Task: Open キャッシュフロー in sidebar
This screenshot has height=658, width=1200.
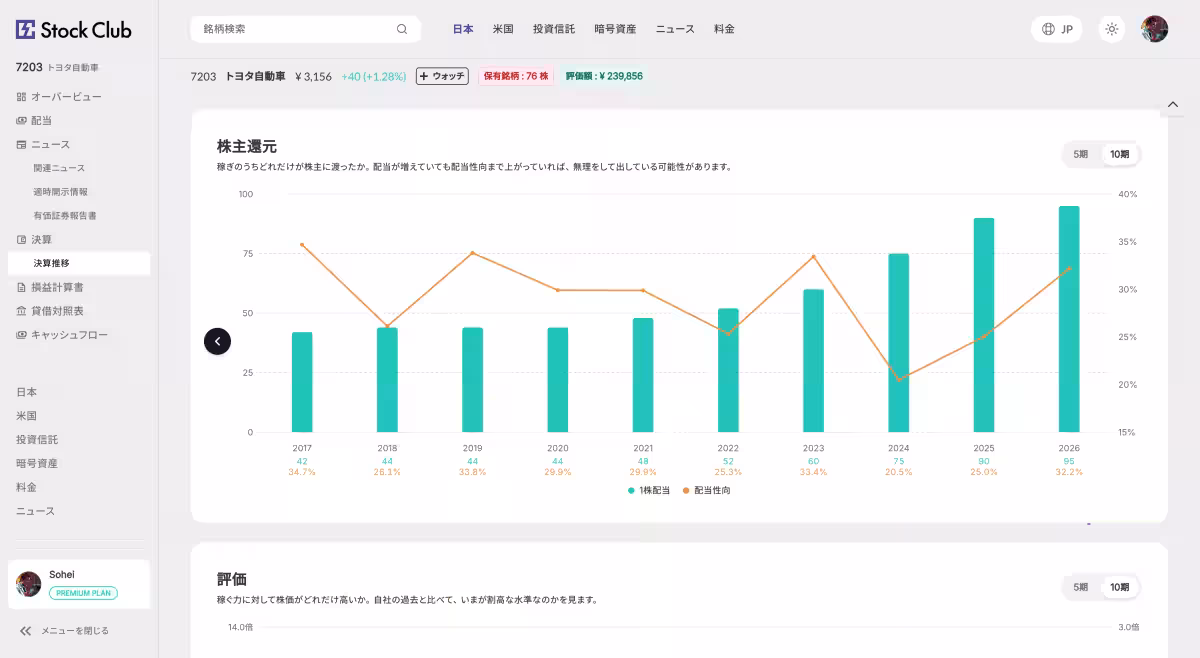Action: tap(61, 335)
